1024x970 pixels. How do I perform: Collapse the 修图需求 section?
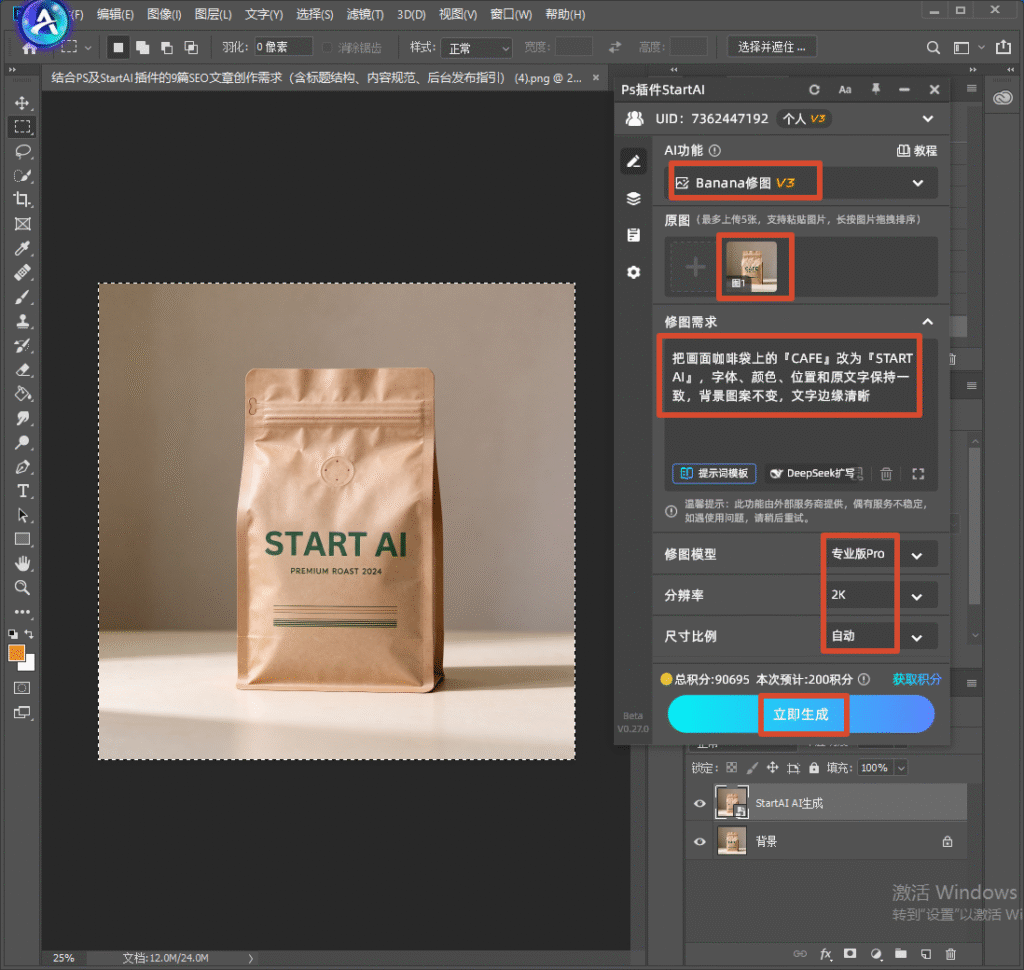[x=927, y=322]
